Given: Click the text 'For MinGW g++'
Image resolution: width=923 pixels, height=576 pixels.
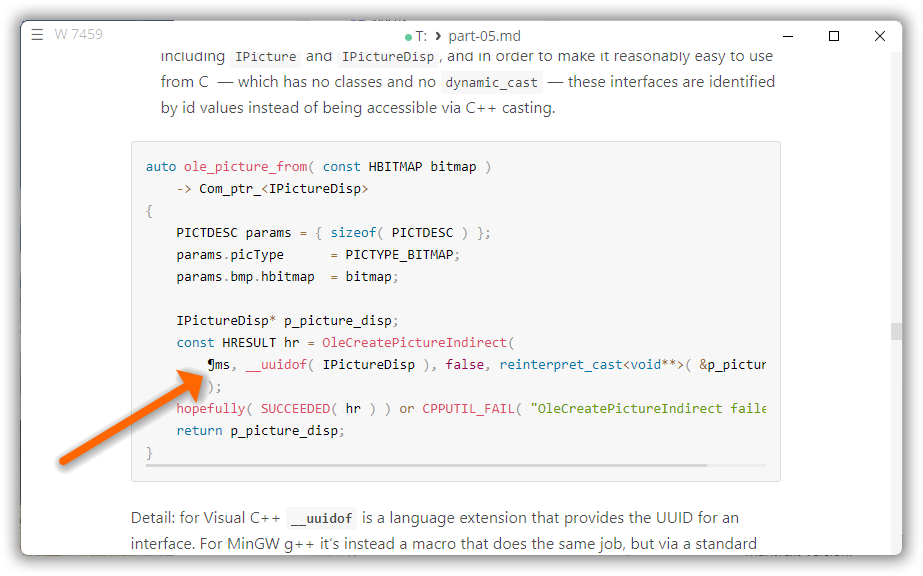Looking at the screenshot, I should (257, 544).
